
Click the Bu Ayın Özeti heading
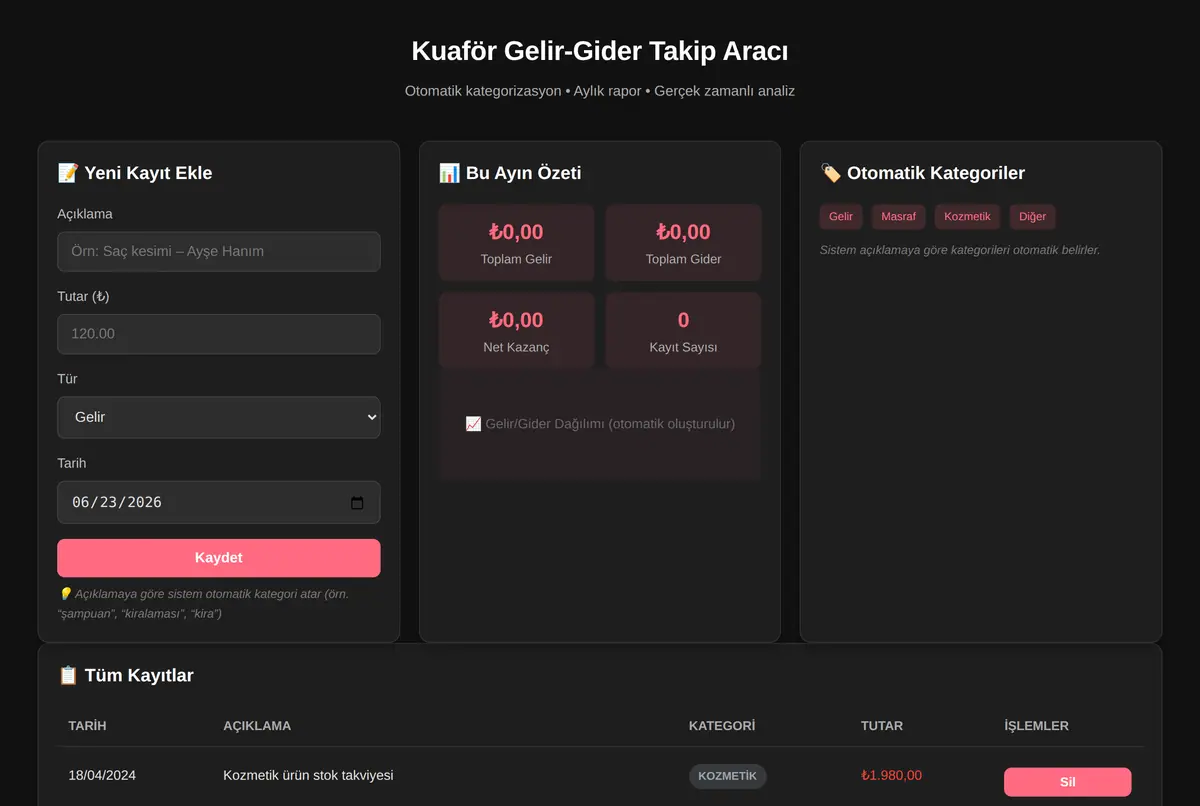(510, 173)
